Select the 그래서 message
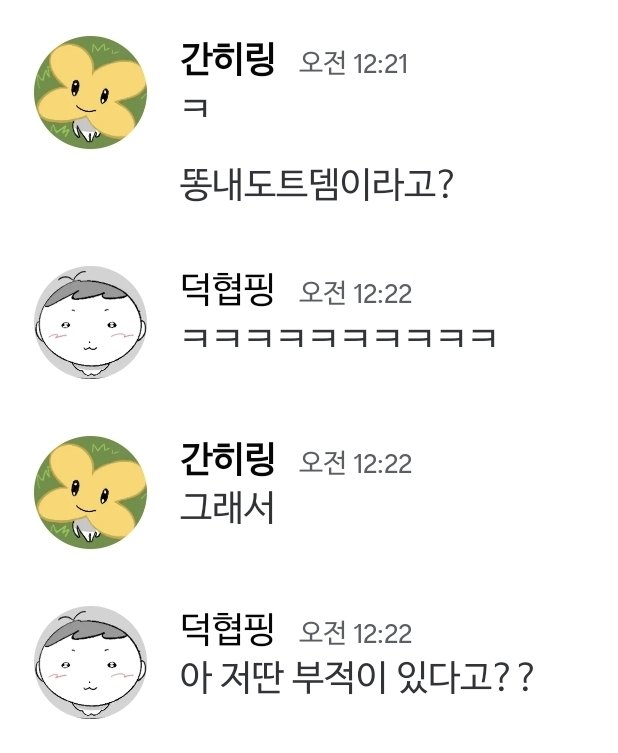Viewport: 618px width, 753px height. pos(227,507)
